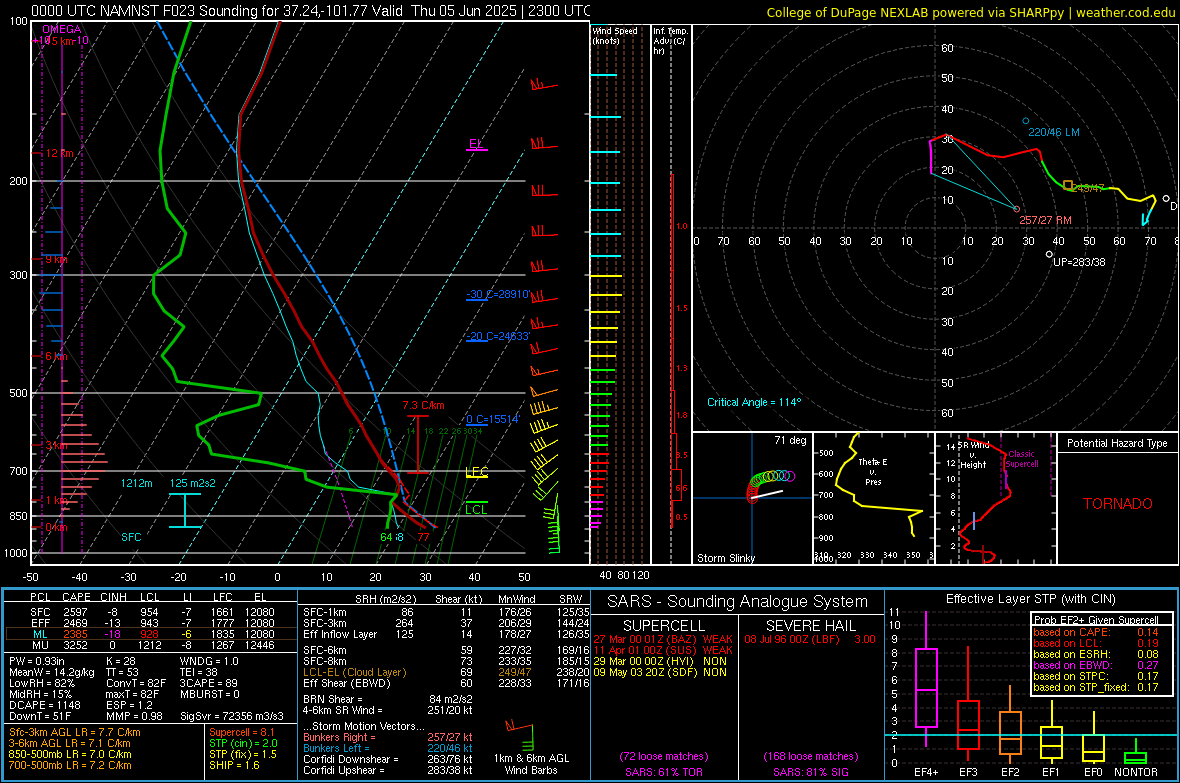This screenshot has height=783, width=1180.
Task: Select the 6 km height marker
Action: pyautogui.click(x=56, y=356)
